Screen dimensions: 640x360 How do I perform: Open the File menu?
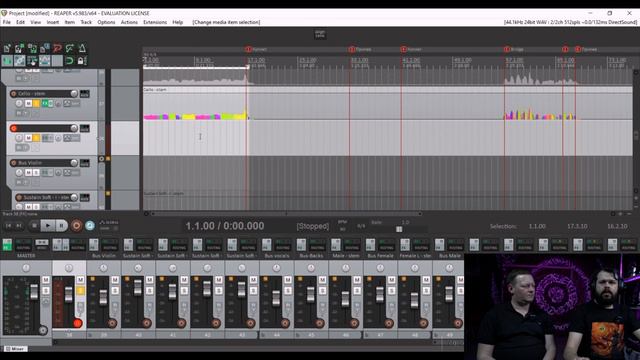7,22
